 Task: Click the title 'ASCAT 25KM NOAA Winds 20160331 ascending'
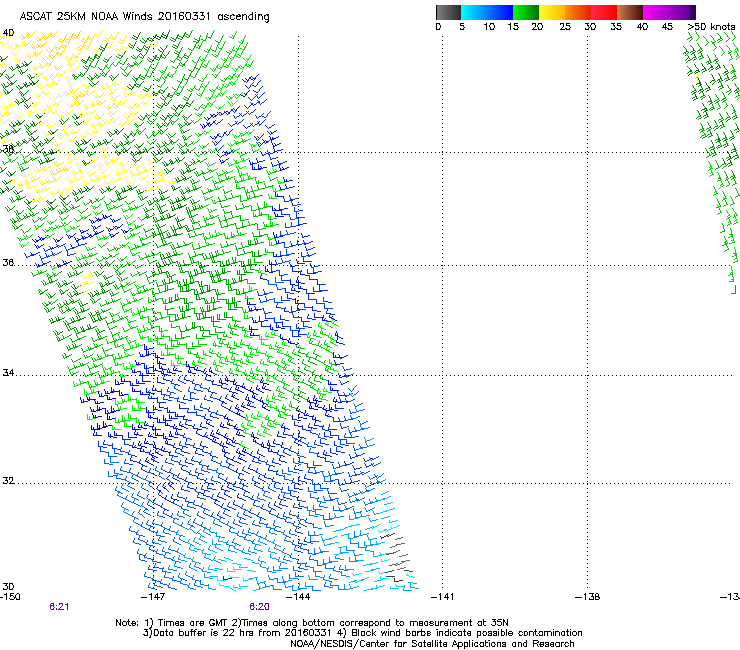click(144, 17)
